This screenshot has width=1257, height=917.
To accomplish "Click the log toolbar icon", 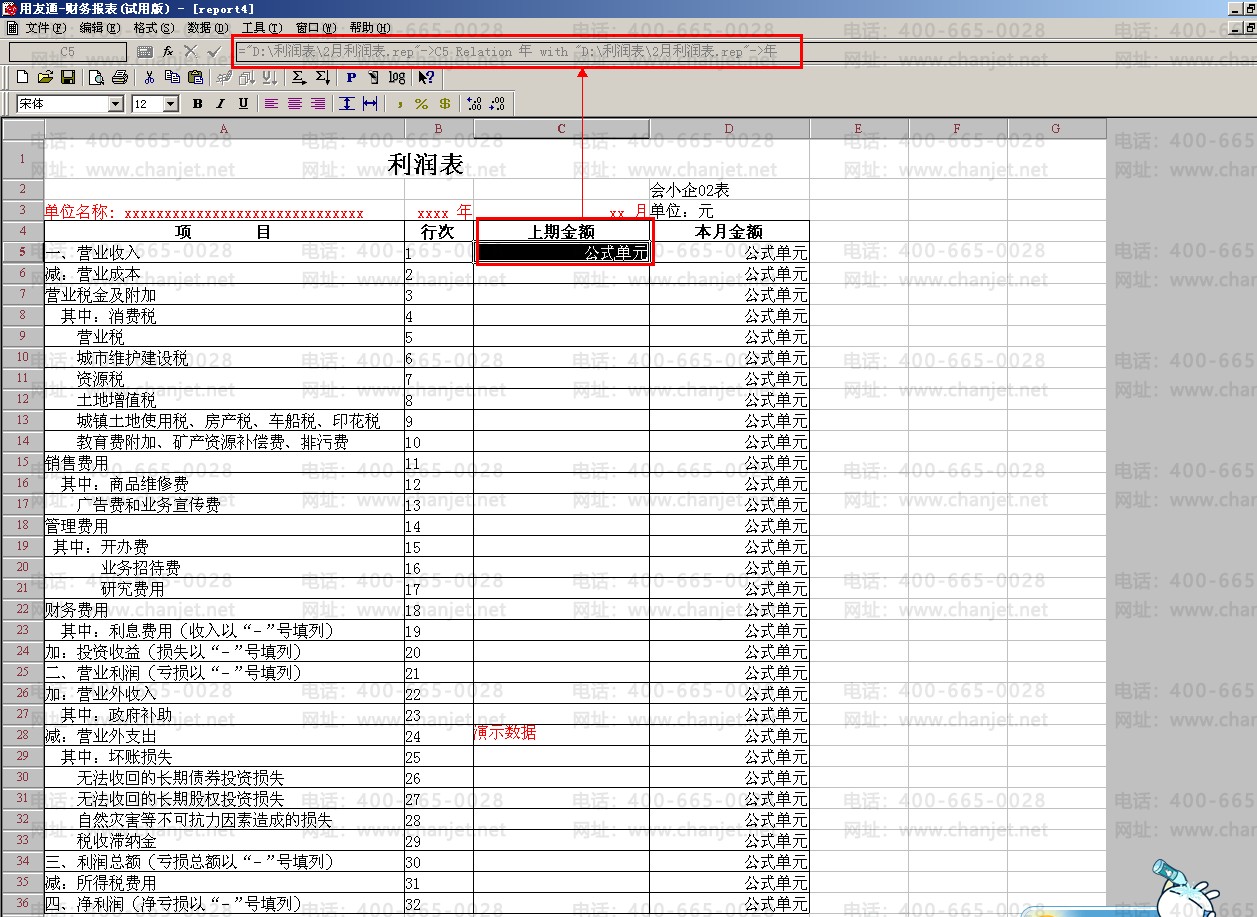I will click(397, 77).
